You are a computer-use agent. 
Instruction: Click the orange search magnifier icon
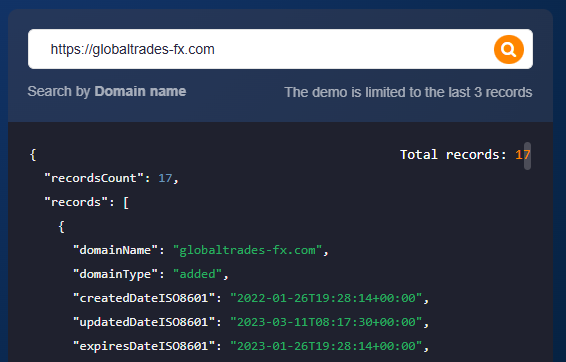tap(509, 49)
